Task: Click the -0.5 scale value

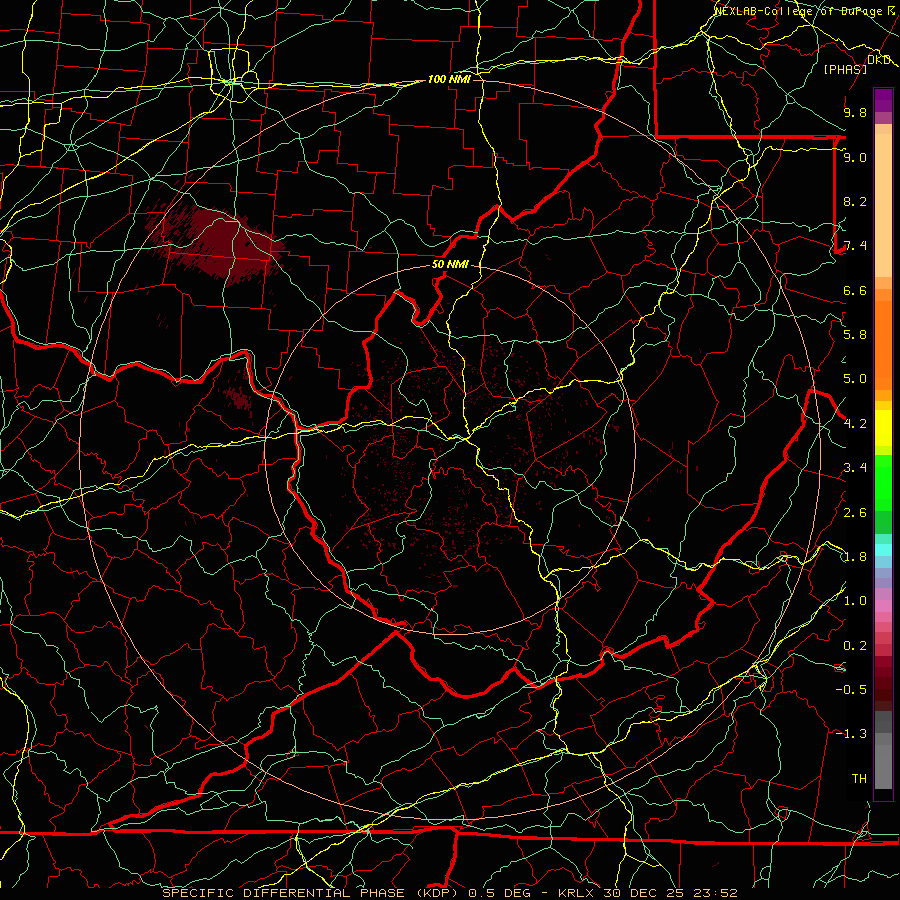Action: (x=851, y=690)
